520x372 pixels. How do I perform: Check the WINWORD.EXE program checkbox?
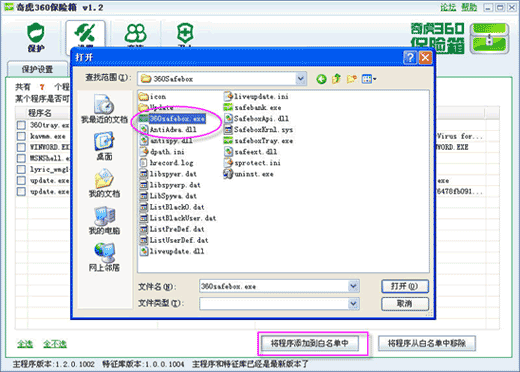click(21, 147)
